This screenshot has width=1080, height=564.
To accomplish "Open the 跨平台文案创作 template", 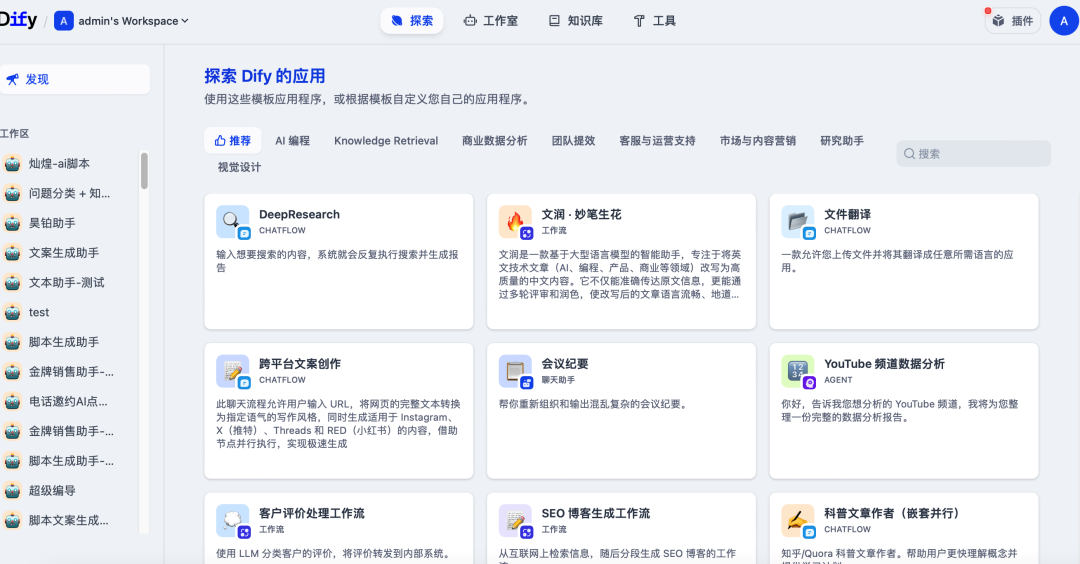I will (300, 364).
